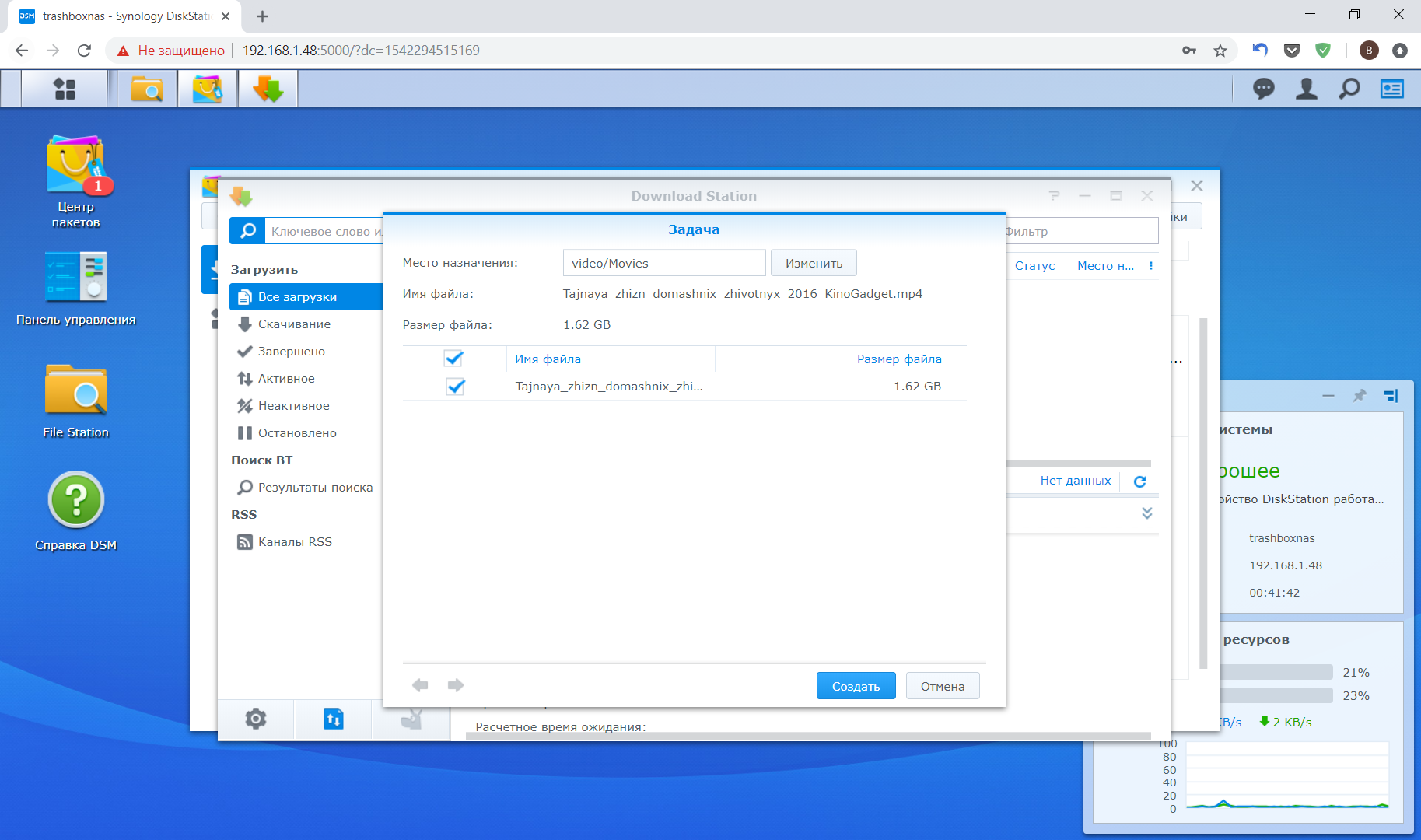Open File Station from the DSM taskbar
1421x840 pixels.
[x=147, y=89]
